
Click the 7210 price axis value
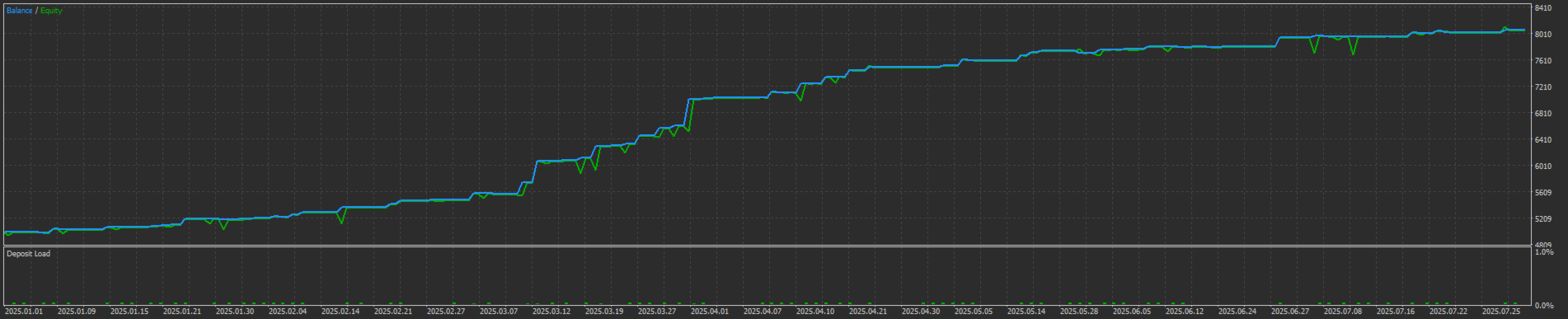click(x=1543, y=87)
